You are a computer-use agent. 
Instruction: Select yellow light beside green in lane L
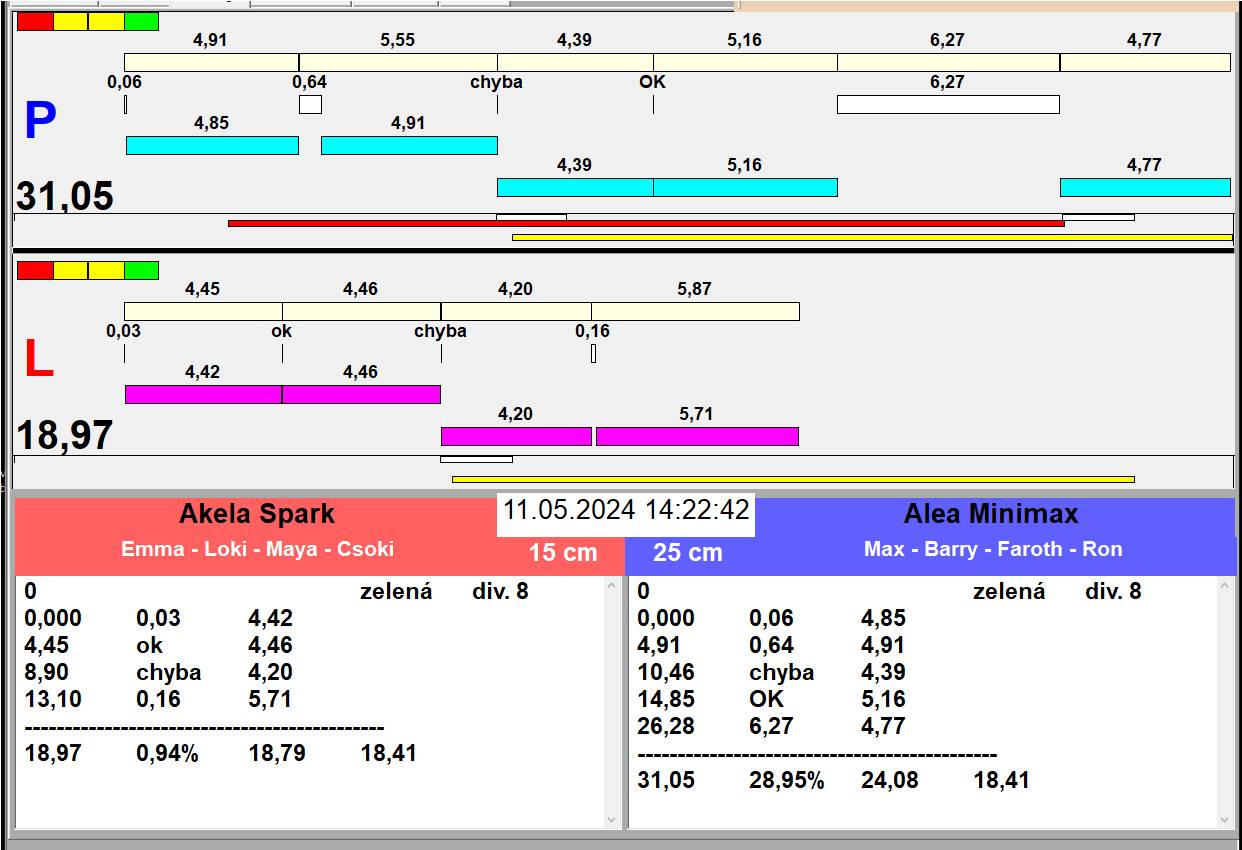click(x=106, y=270)
